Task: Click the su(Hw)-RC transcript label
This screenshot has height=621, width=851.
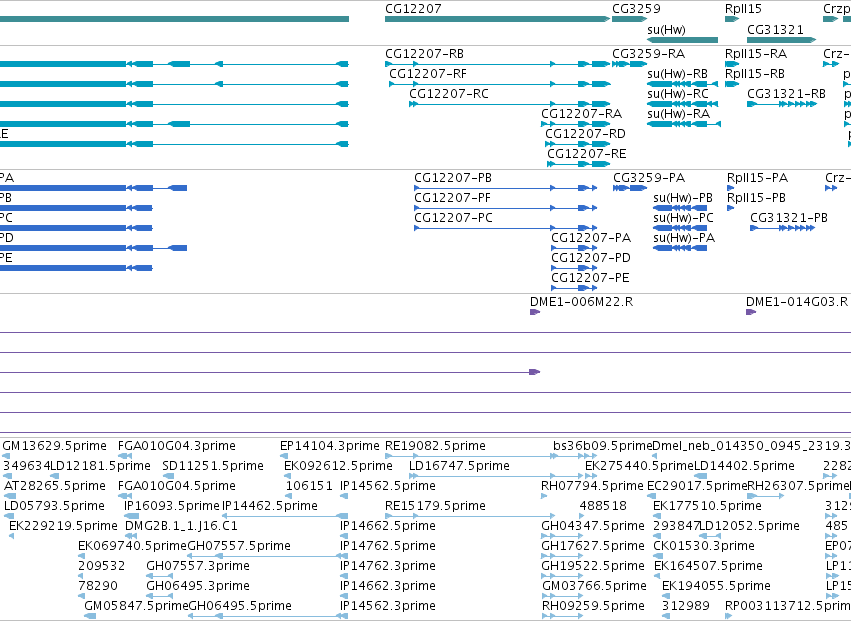Action: [x=678, y=94]
